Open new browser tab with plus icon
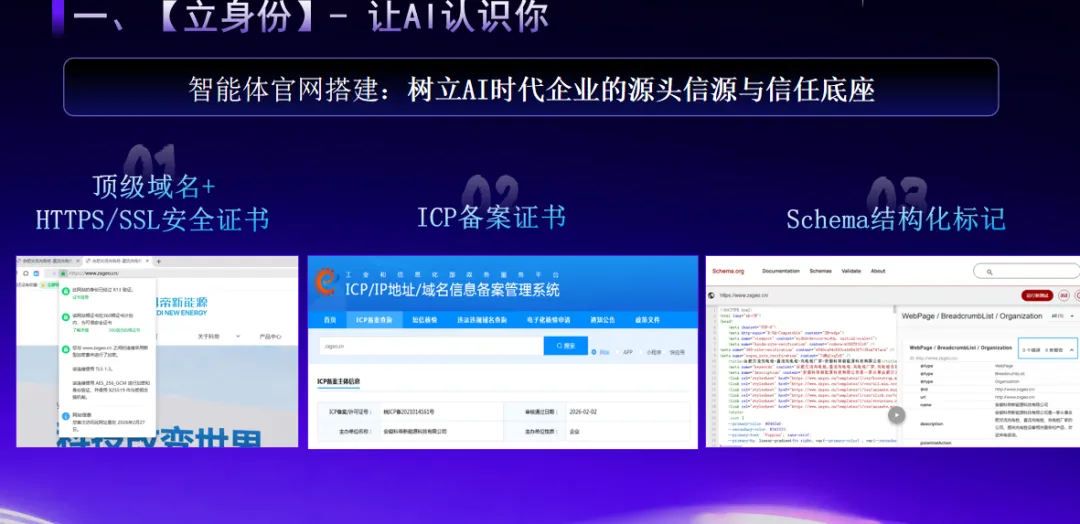1080x524 pixels. (158, 262)
